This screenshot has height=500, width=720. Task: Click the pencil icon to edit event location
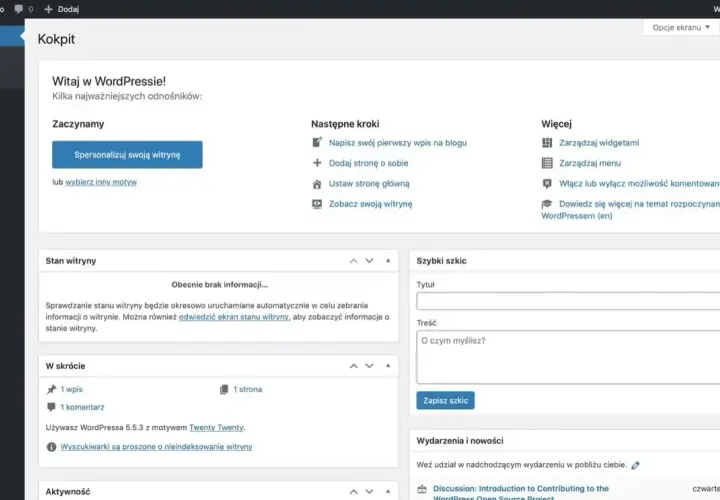click(x=635, y=466)
